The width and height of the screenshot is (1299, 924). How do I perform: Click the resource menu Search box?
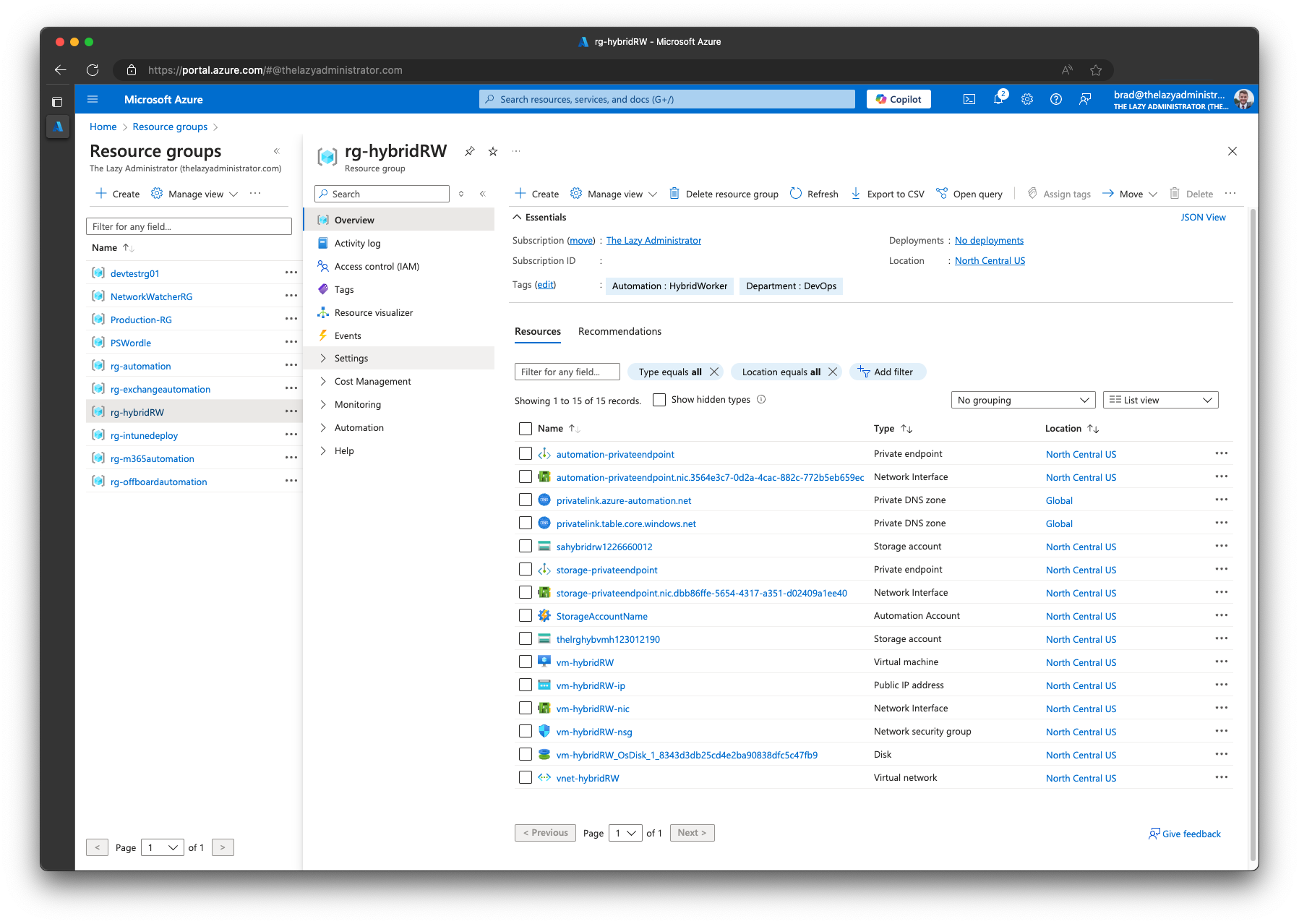pyautogui.click(x=382, y=194)
